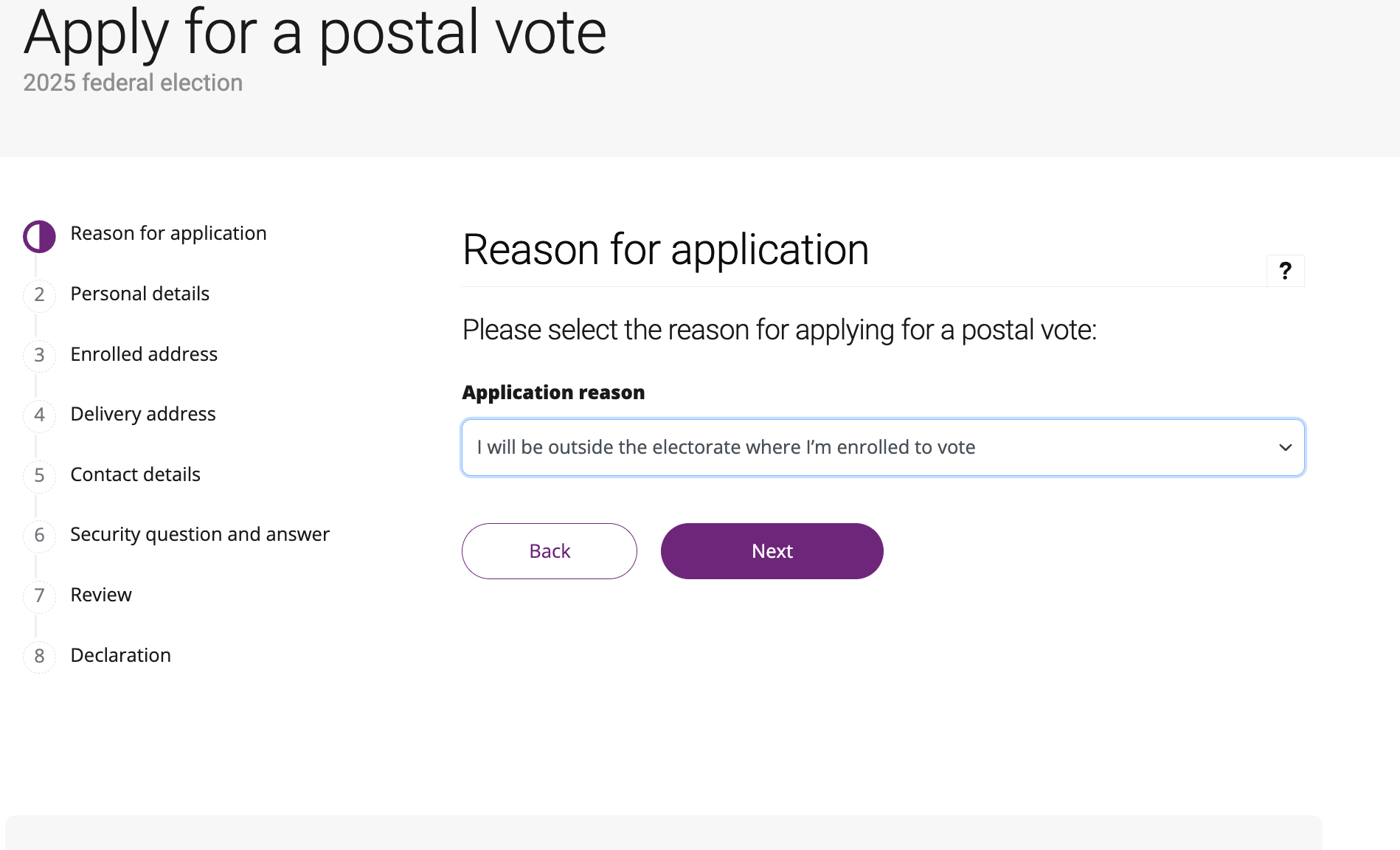The height and width of the screenshot is (850, 1400).
Task: Click the step 8 number circle
Action: [x=40, y=657]
